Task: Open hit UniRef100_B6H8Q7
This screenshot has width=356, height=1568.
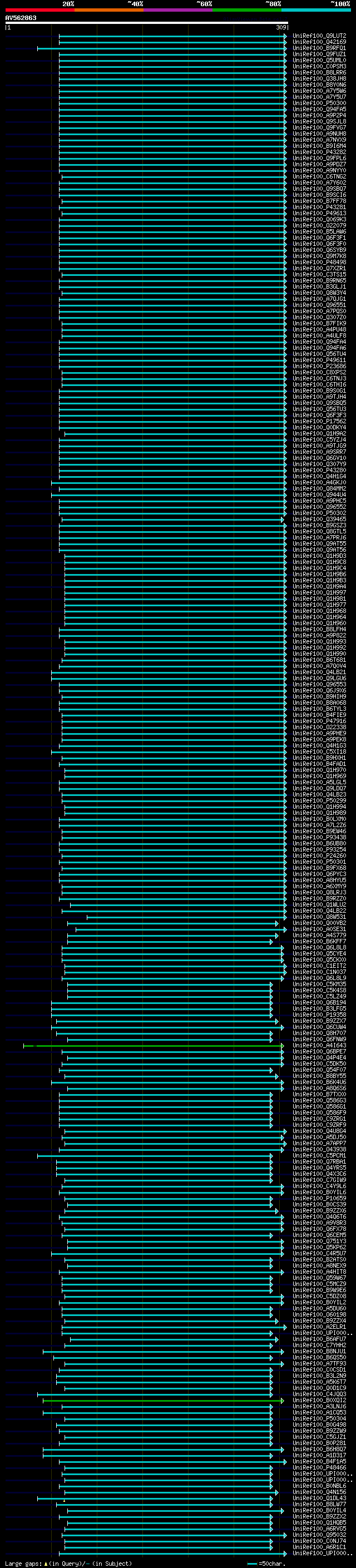Action: point(319,1450)
